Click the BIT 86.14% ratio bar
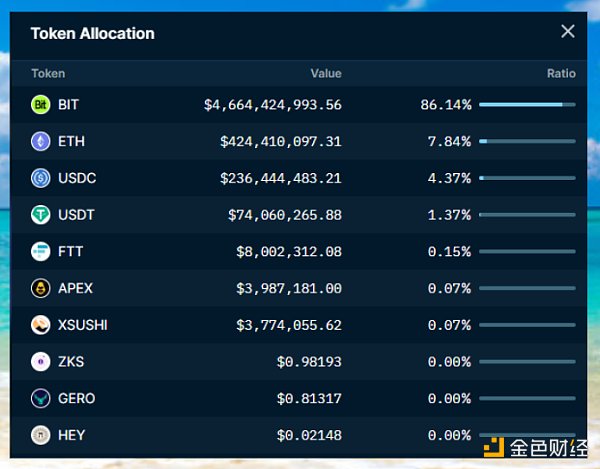600x469 pixels. [x=527, y=104]
